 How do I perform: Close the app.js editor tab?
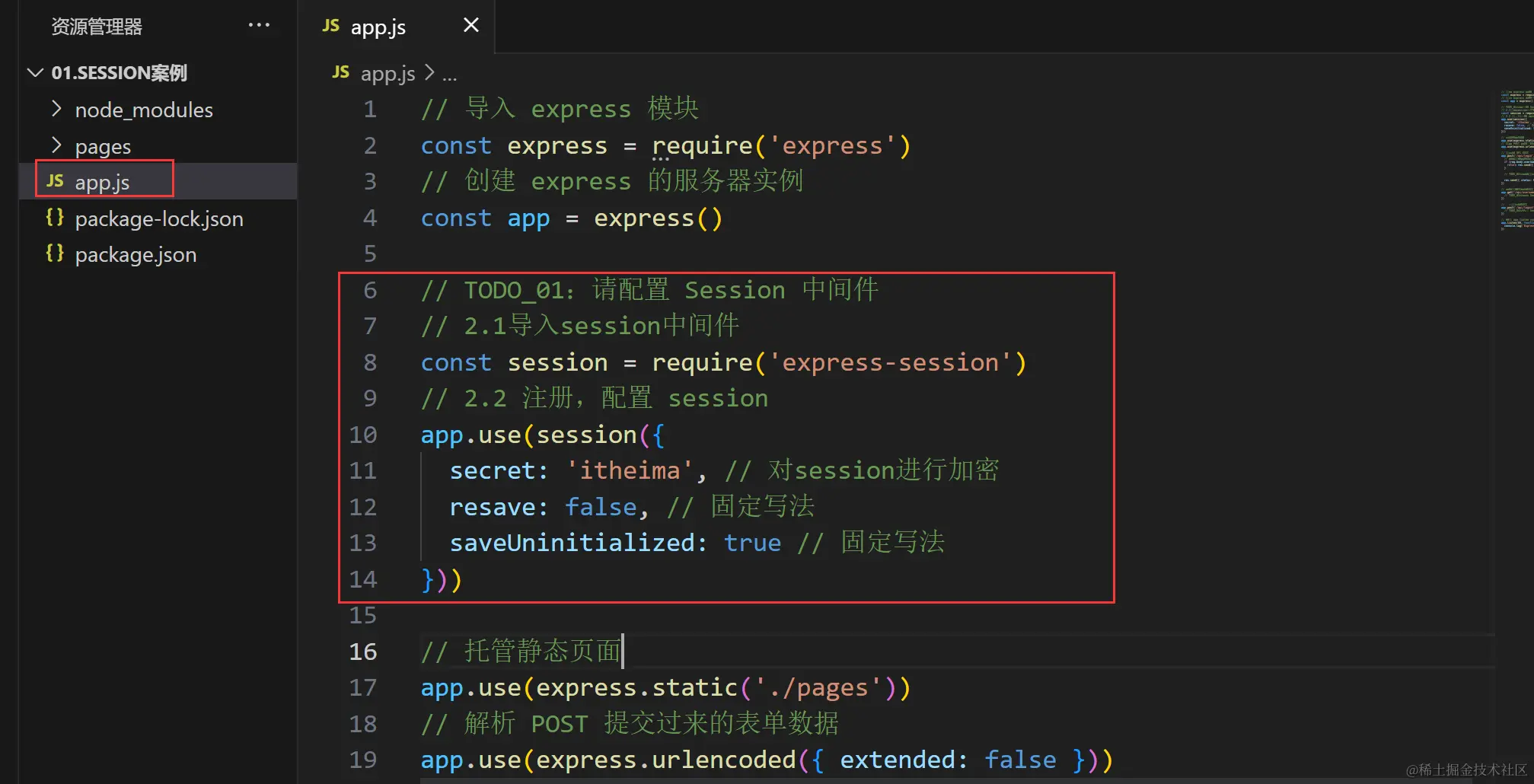(471, 25)
